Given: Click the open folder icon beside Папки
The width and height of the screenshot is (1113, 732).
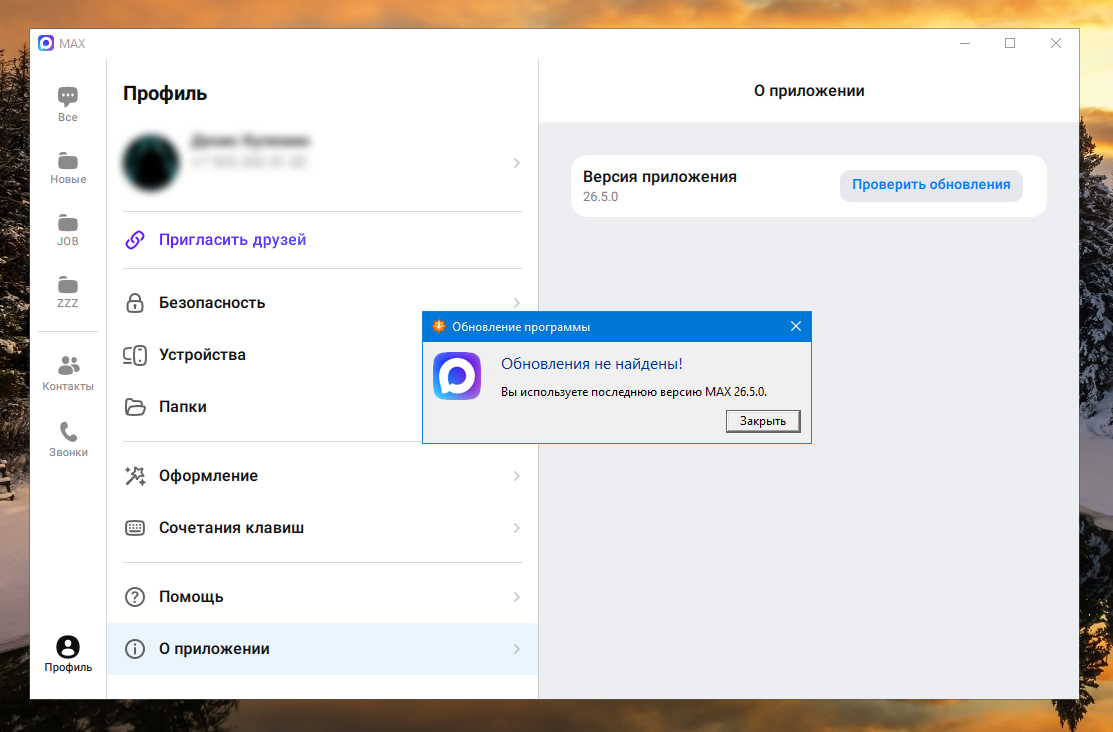Looking at the screenshot, I should 135,407.
